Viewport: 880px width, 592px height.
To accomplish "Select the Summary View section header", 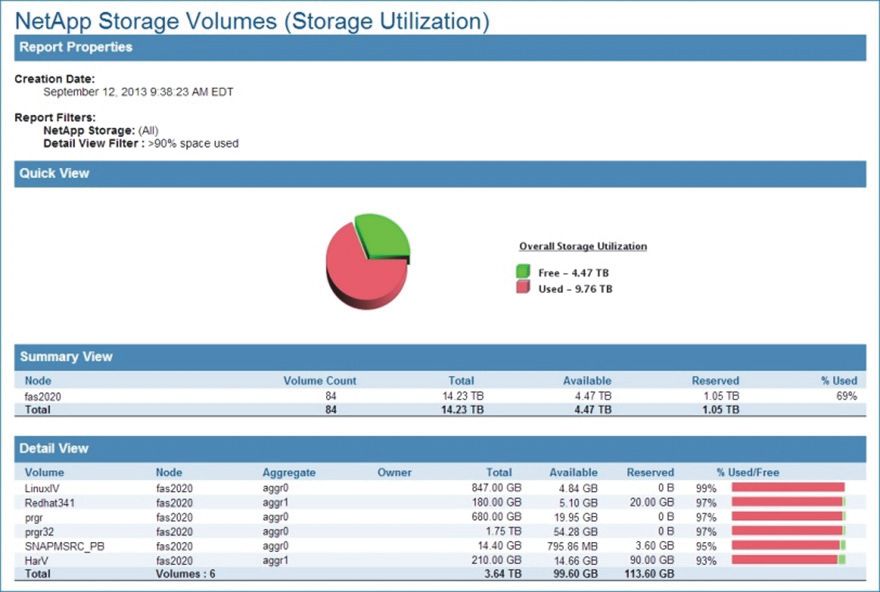I will [x=440, y=357].
